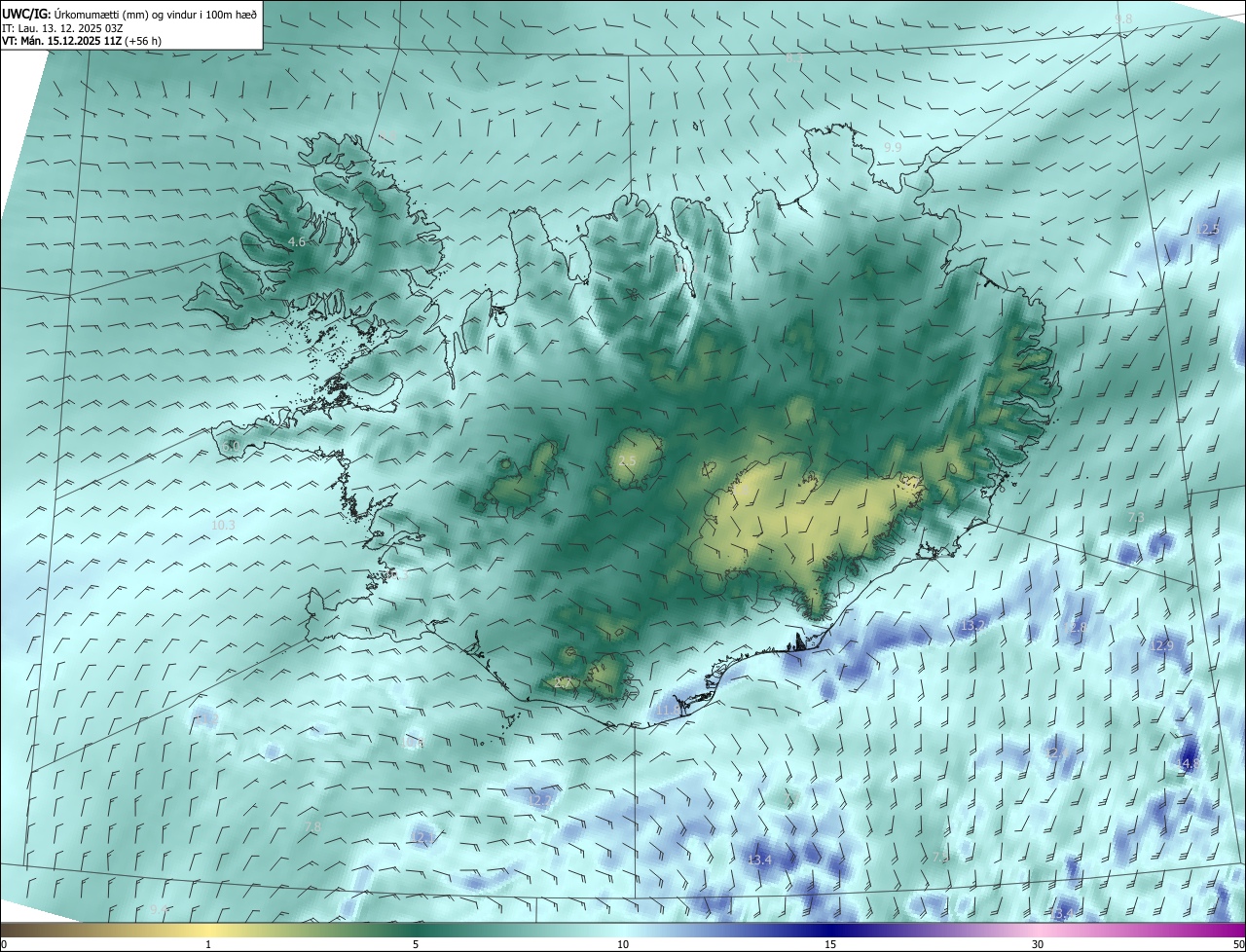Select the 6.0 value on Snæfellsnes peninsula

[230, 446]
